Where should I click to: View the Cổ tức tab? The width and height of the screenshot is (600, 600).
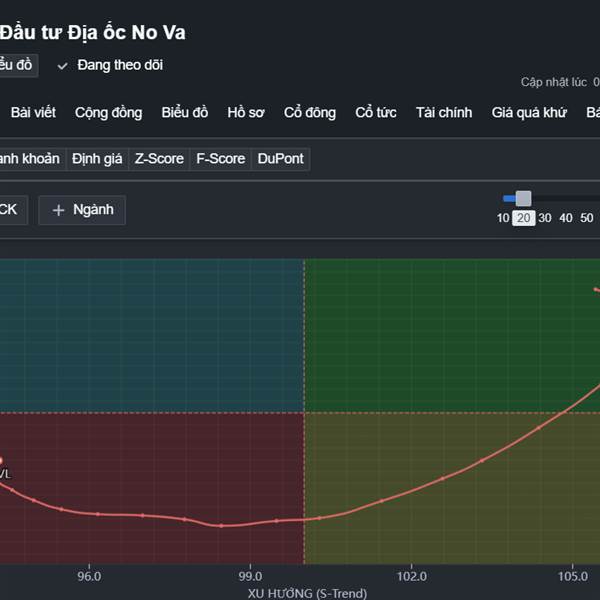(x=376, y=112)
